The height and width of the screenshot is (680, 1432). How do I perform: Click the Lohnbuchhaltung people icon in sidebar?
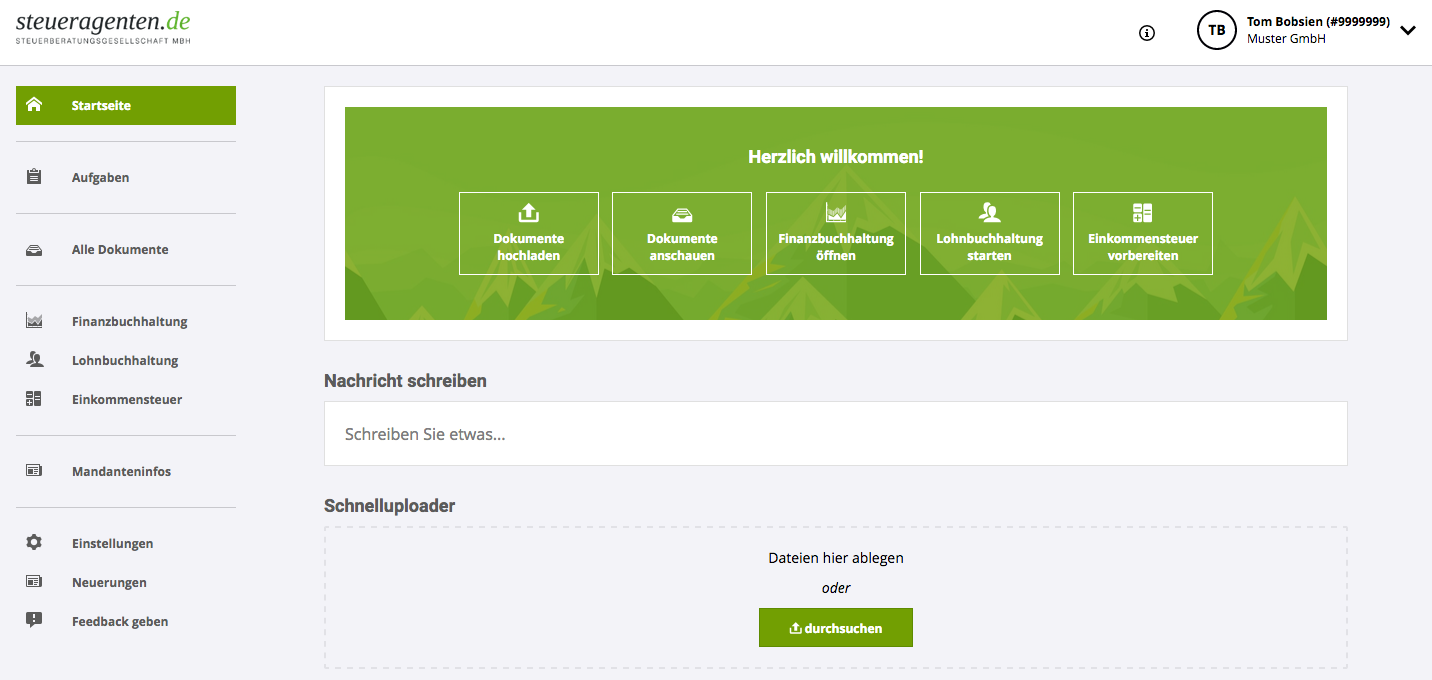click(x=34, y=360)
